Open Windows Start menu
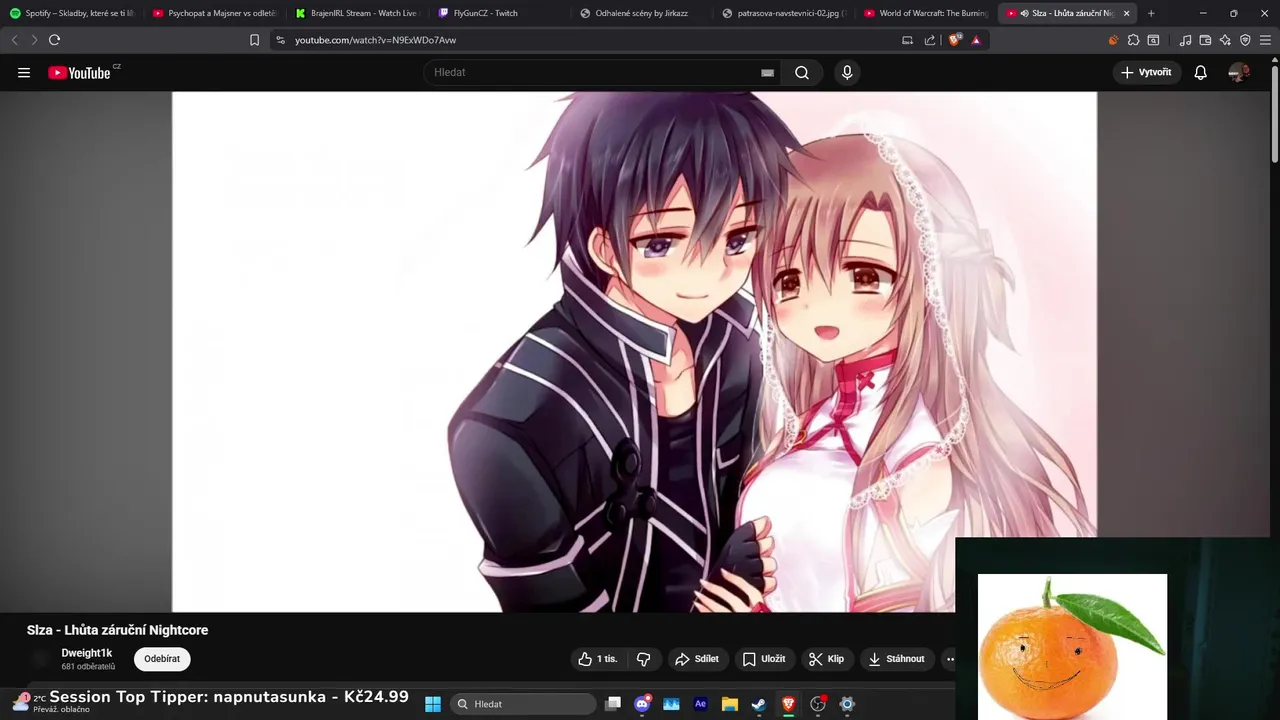Screen dimensions: 1280x720 pyautogui.click(x=433, y=704)
